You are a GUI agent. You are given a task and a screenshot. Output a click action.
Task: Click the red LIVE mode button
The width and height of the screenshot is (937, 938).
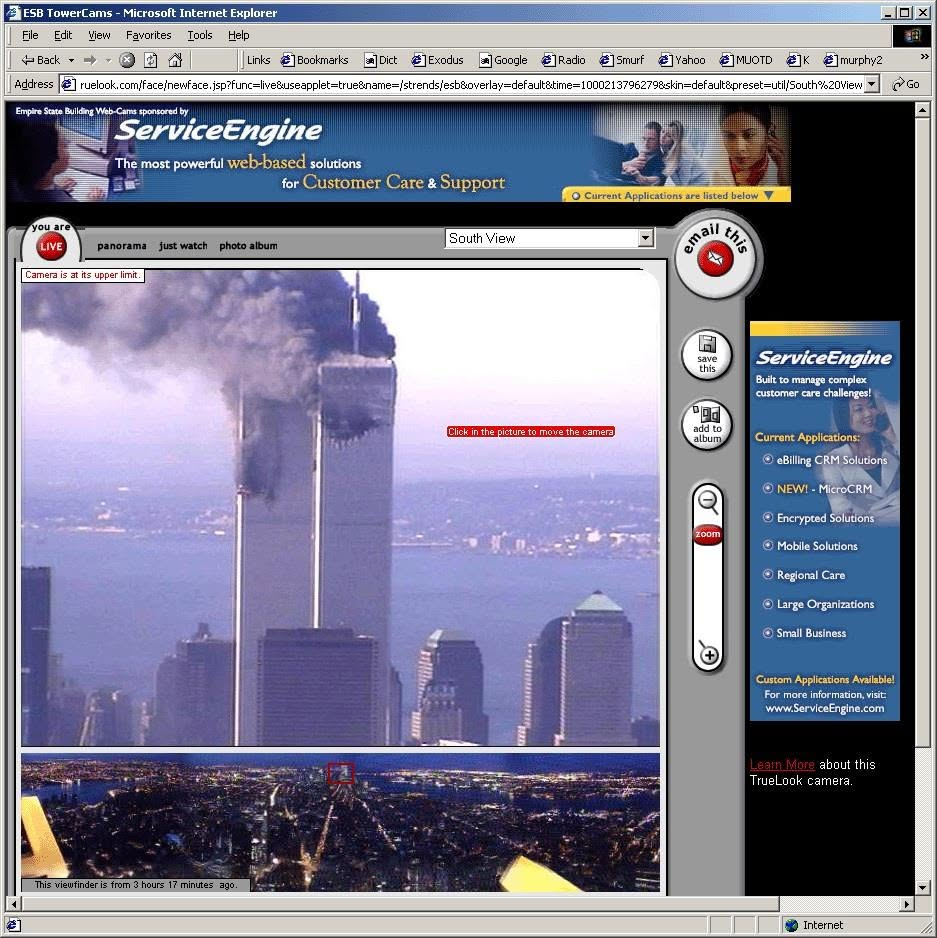click(x=51, y=246)
